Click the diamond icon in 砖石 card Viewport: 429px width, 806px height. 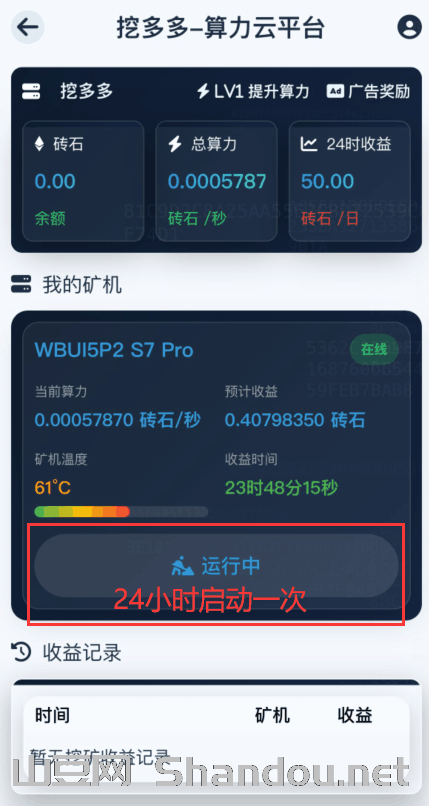[x=40, y=144]
